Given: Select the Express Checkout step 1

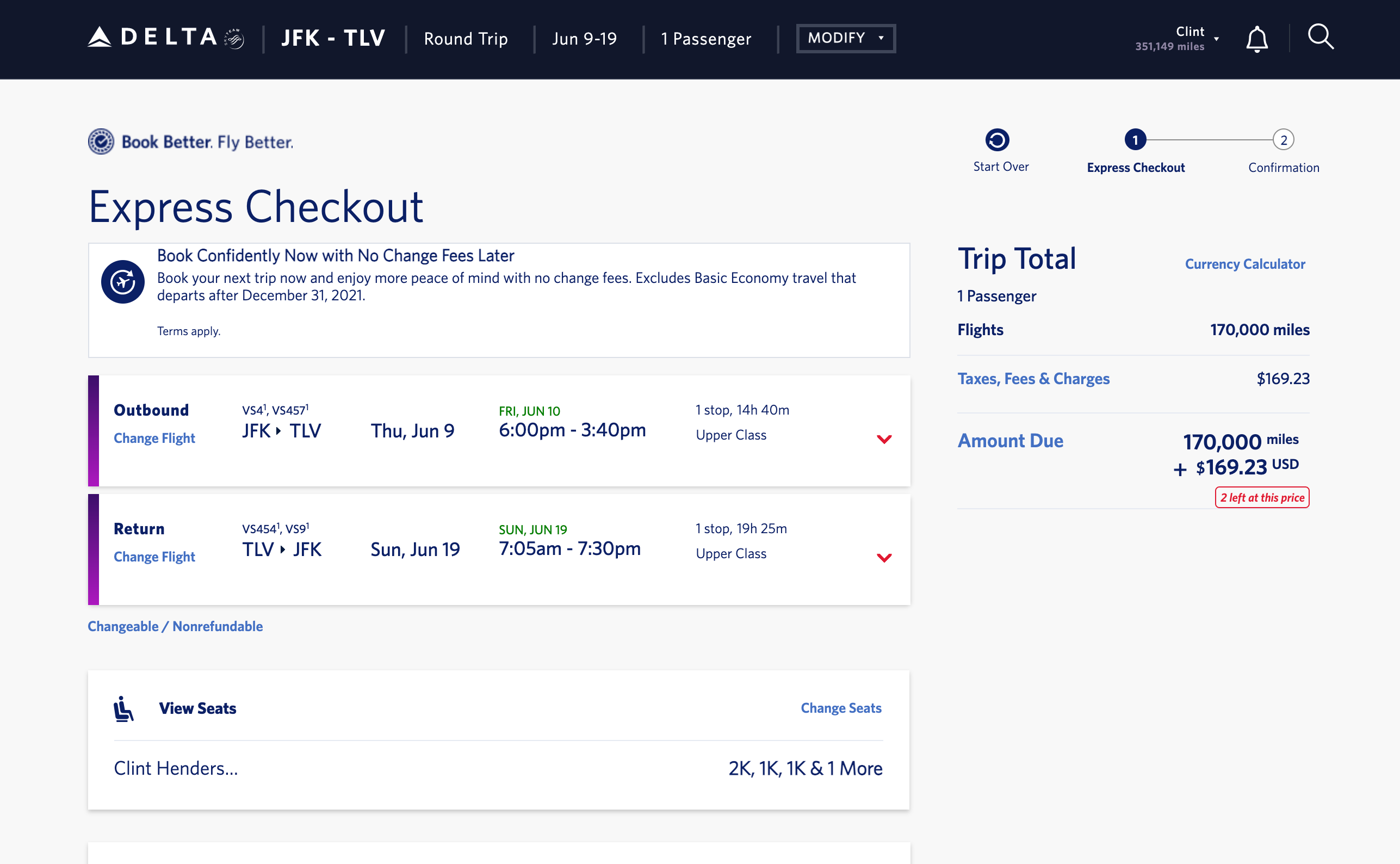Looking at the screenshot, I should pos(1135,140).
